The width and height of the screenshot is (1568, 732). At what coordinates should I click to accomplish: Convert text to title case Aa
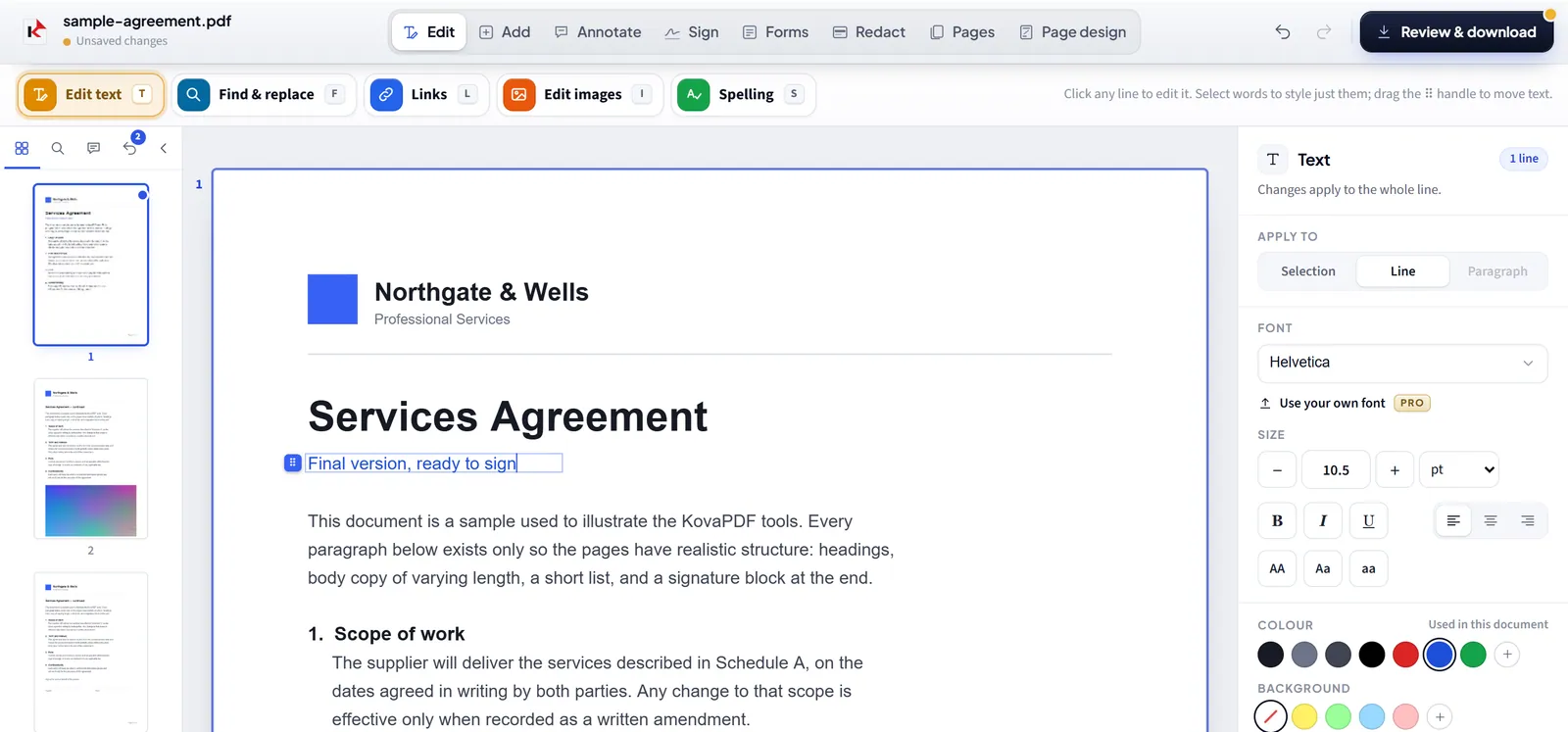[x=1323, y=568]
